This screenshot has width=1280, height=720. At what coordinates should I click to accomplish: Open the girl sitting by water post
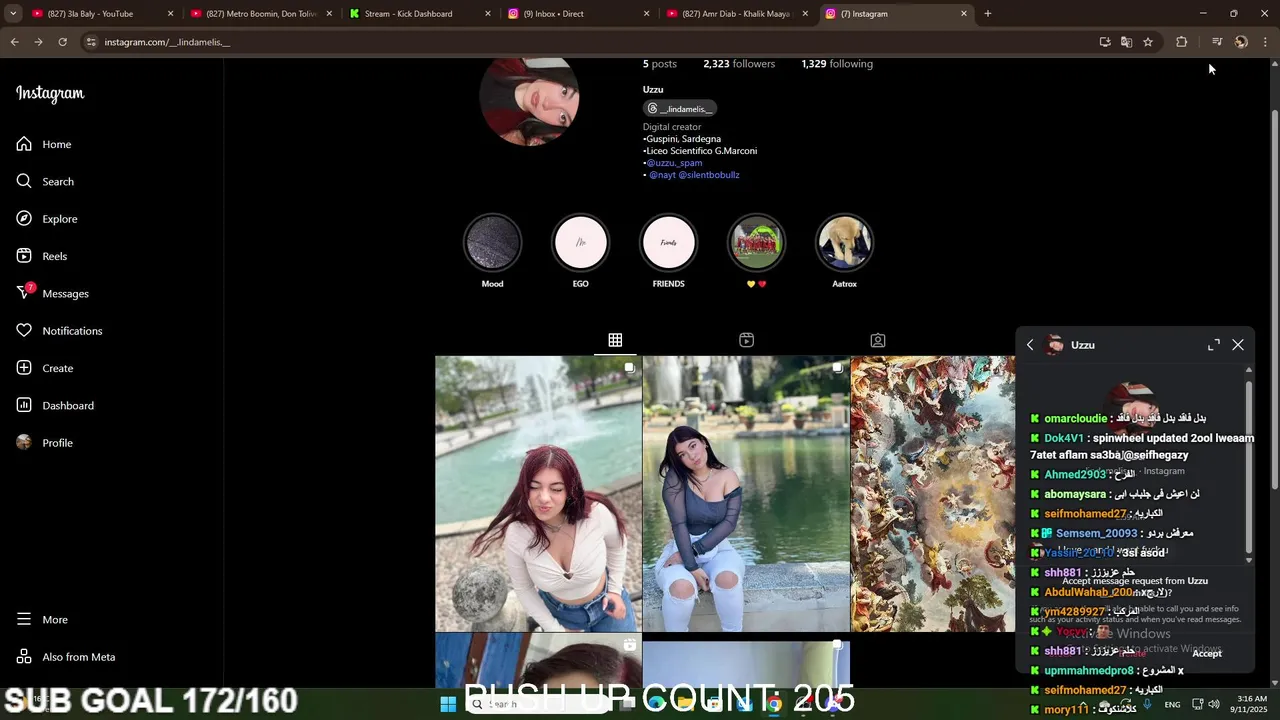[x=746, y=494]
